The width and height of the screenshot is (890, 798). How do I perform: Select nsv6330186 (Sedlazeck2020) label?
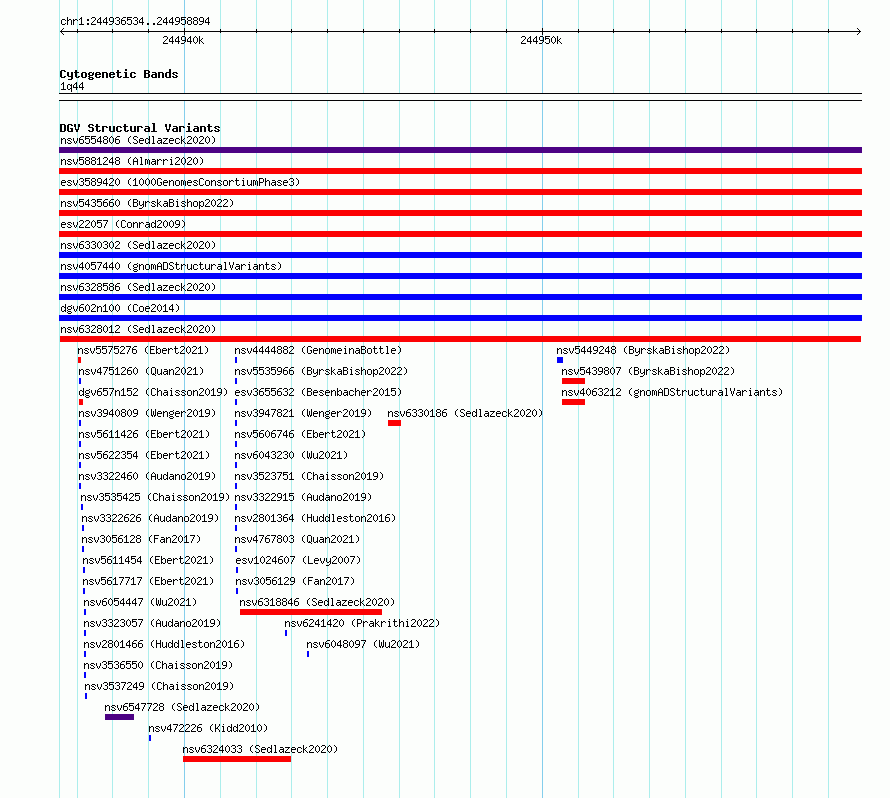(x=465, y=413)
